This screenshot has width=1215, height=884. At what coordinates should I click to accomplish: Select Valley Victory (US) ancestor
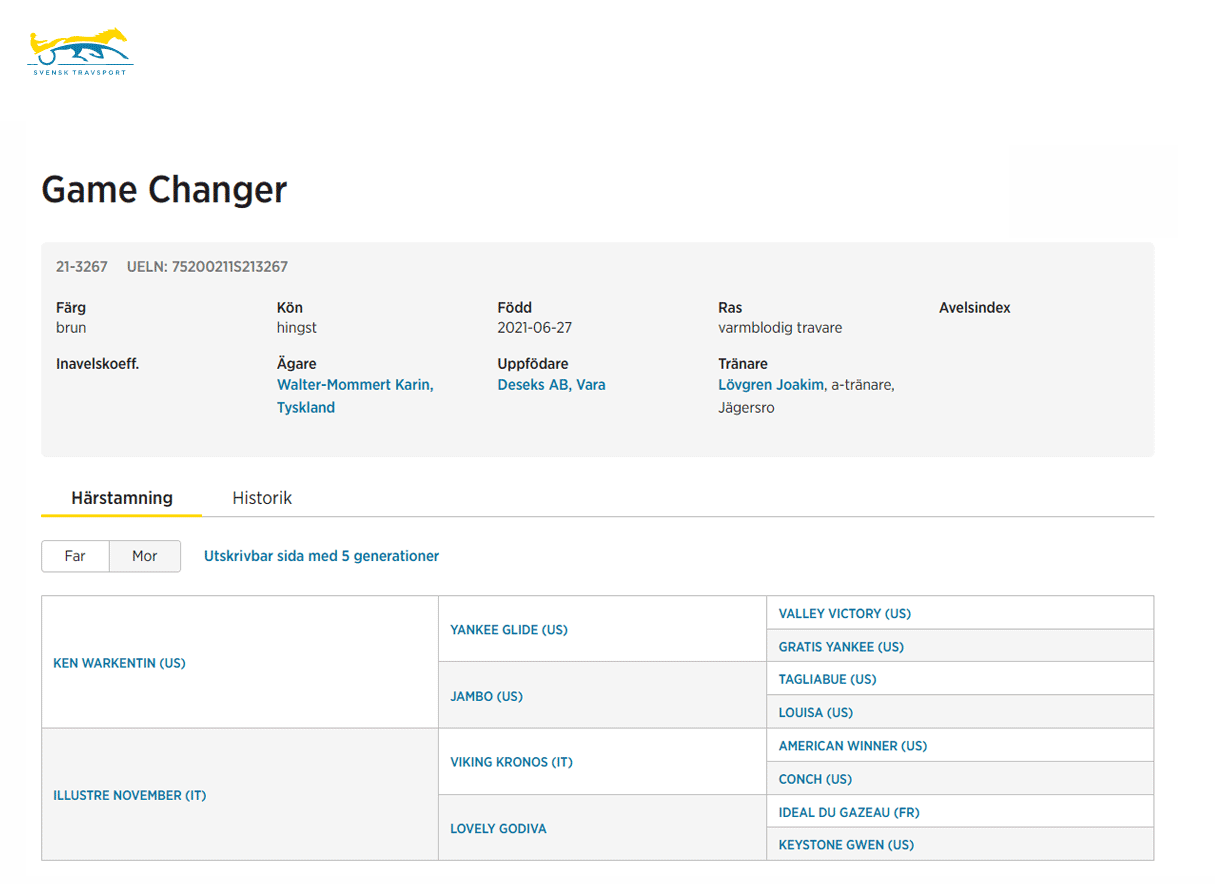tap(844, 614)
